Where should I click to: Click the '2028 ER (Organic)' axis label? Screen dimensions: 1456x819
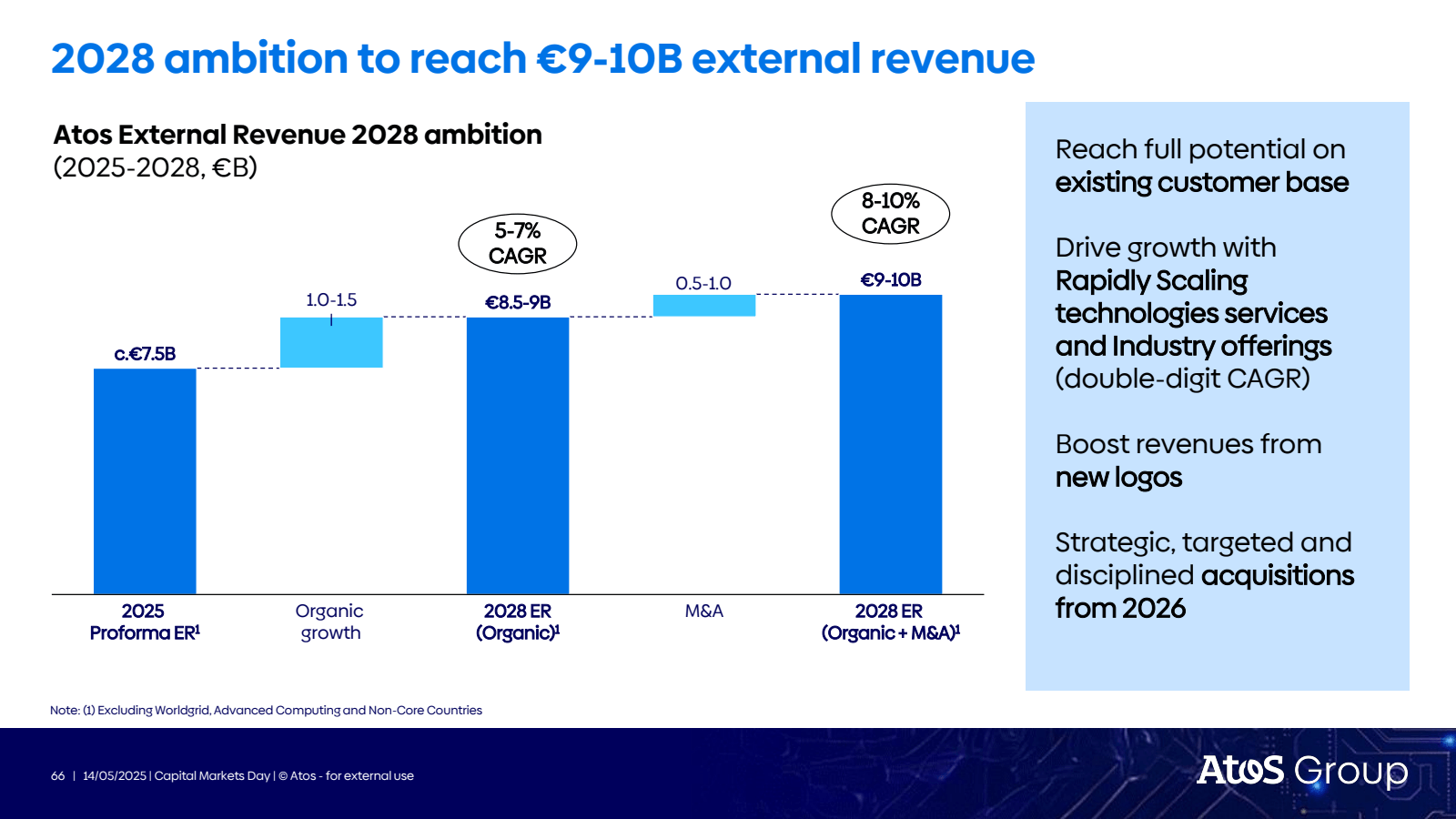(518, 622)
